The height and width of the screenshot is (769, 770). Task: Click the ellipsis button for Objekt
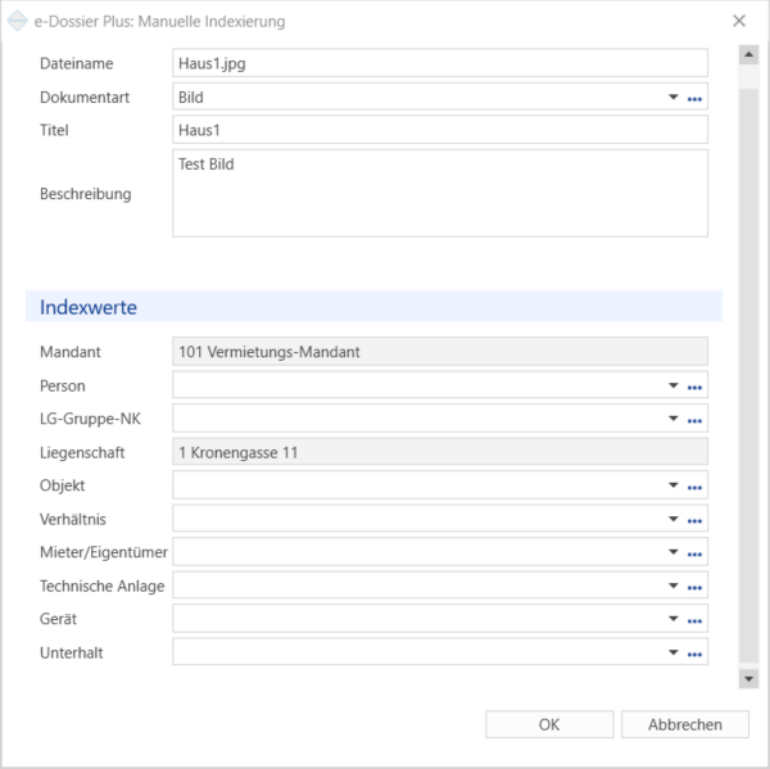(694, 488)
